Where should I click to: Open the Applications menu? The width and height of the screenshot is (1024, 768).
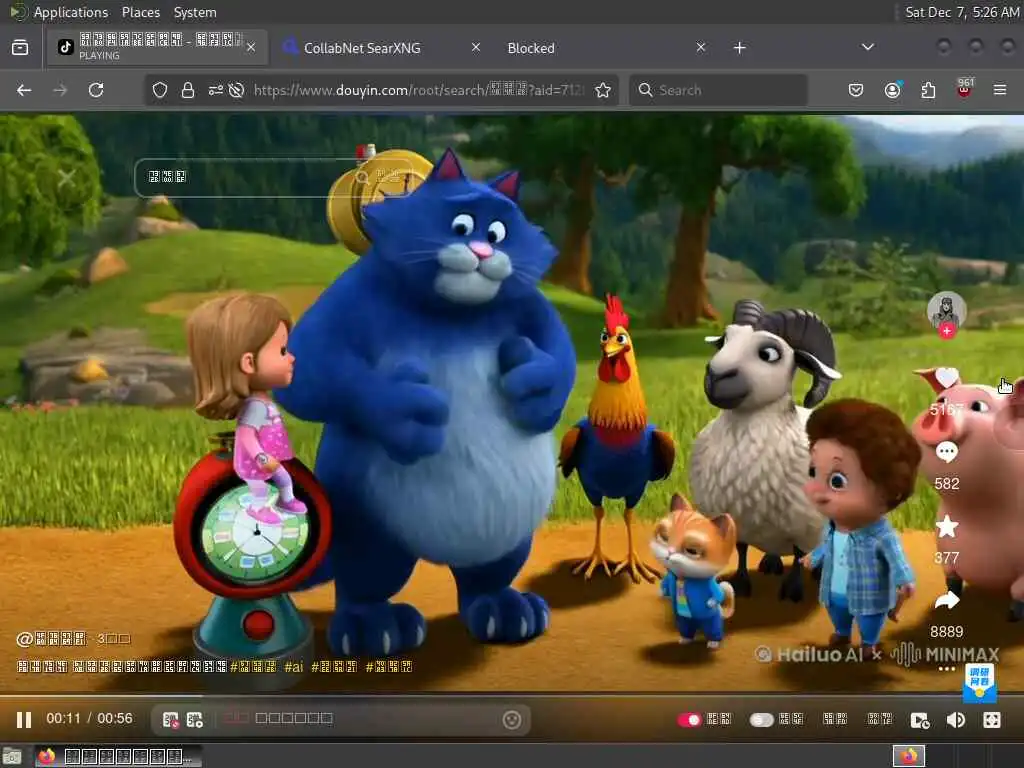71,12
